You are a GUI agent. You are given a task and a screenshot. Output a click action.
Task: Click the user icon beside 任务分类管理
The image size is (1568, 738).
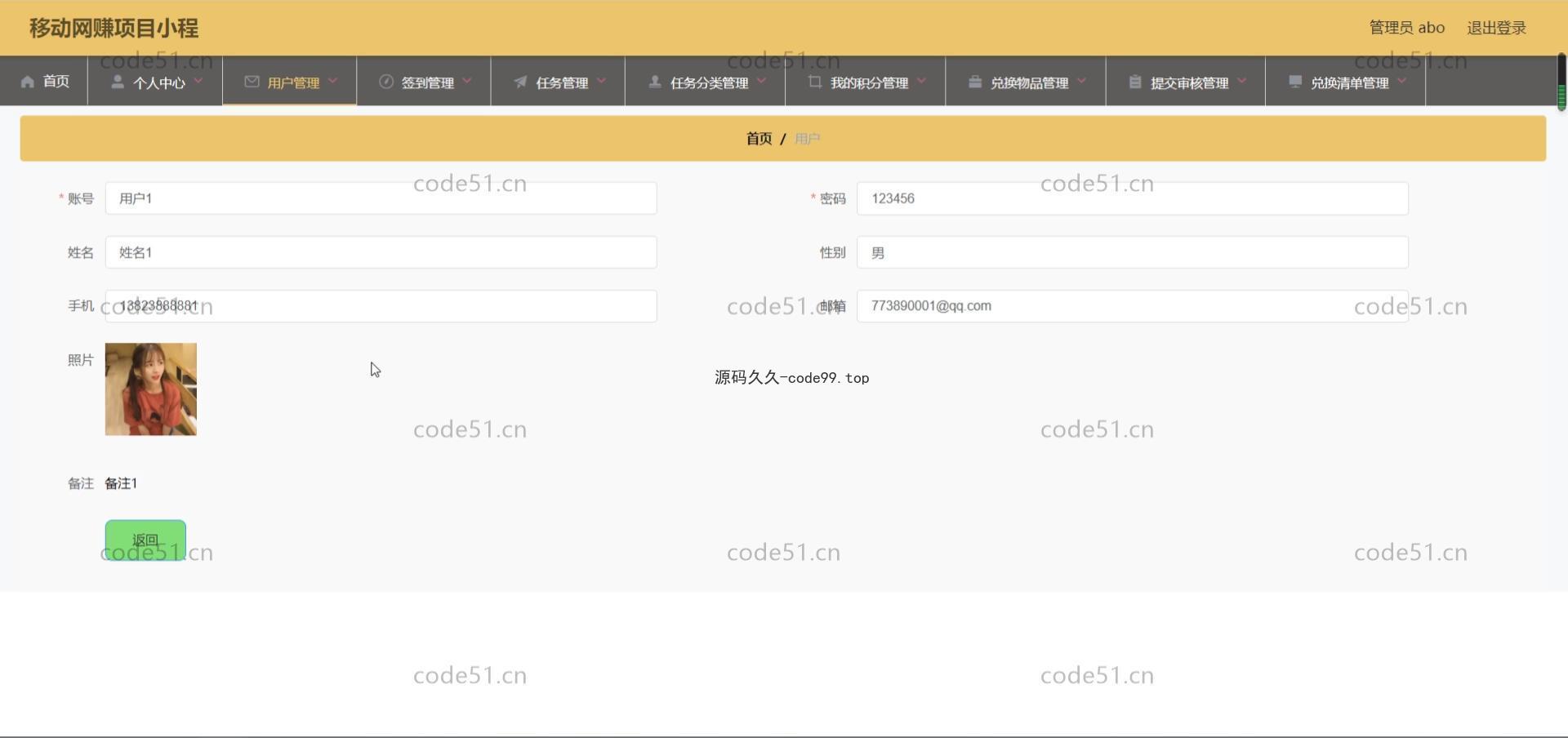tap(655, 82)
